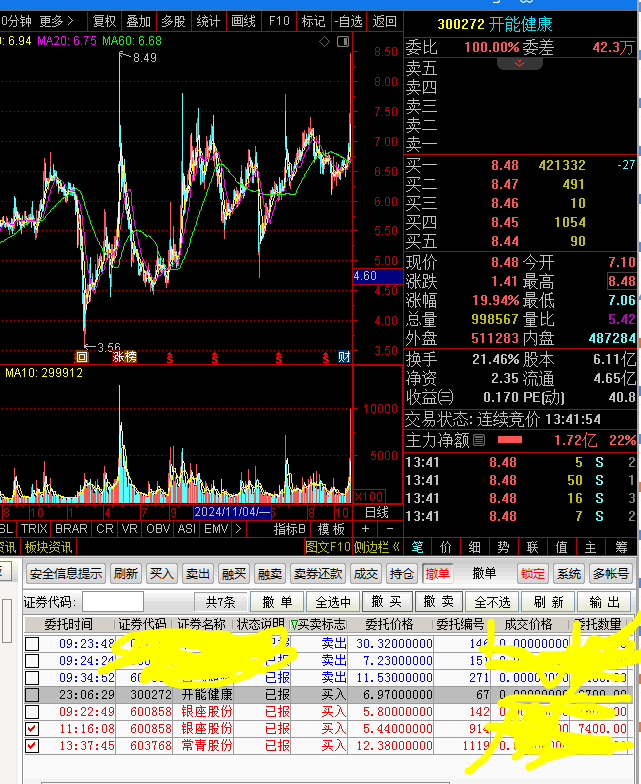The height and width of the screenshot is (784, 641).
Task: Open the F10 company info
Action: point(279,22)
